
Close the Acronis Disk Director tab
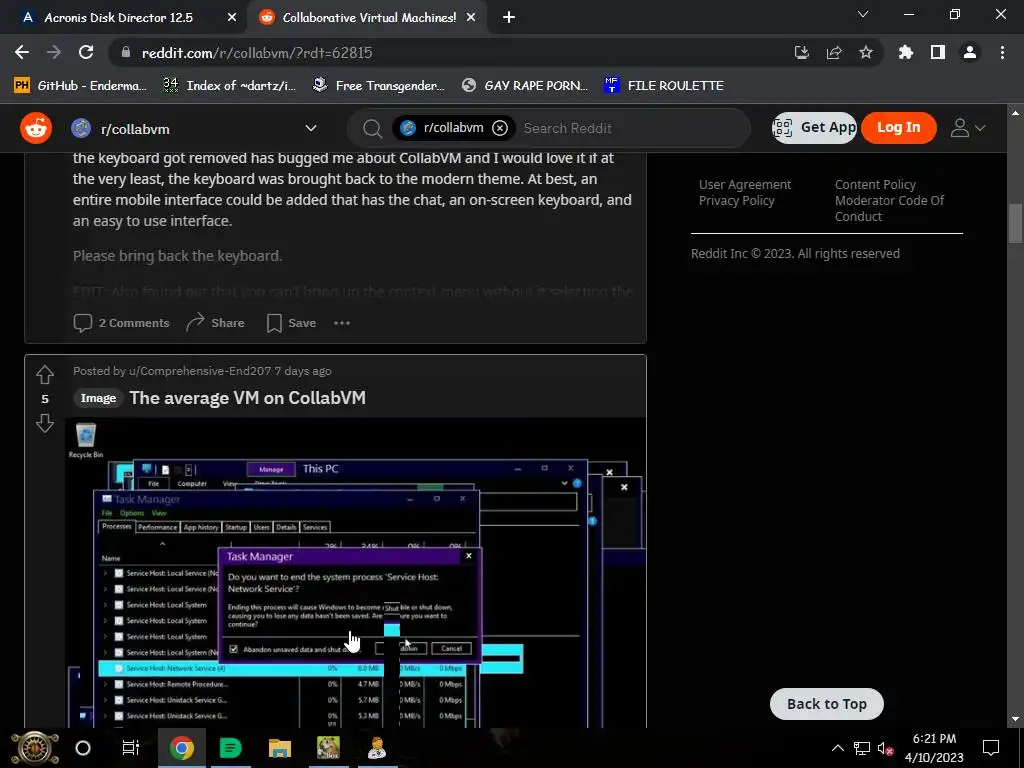[231, 18]
